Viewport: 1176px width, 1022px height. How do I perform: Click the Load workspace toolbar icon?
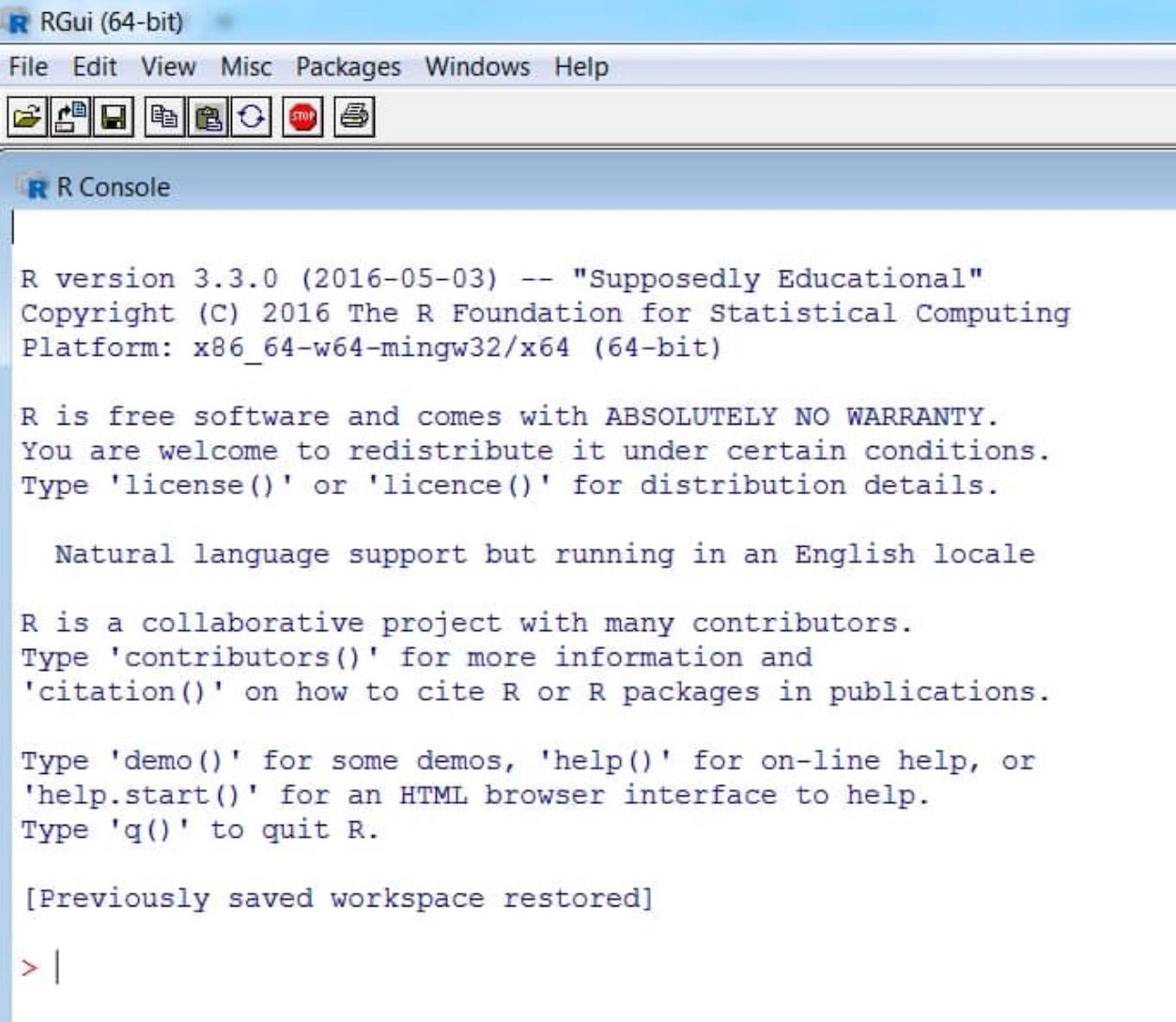coord(70,117)
